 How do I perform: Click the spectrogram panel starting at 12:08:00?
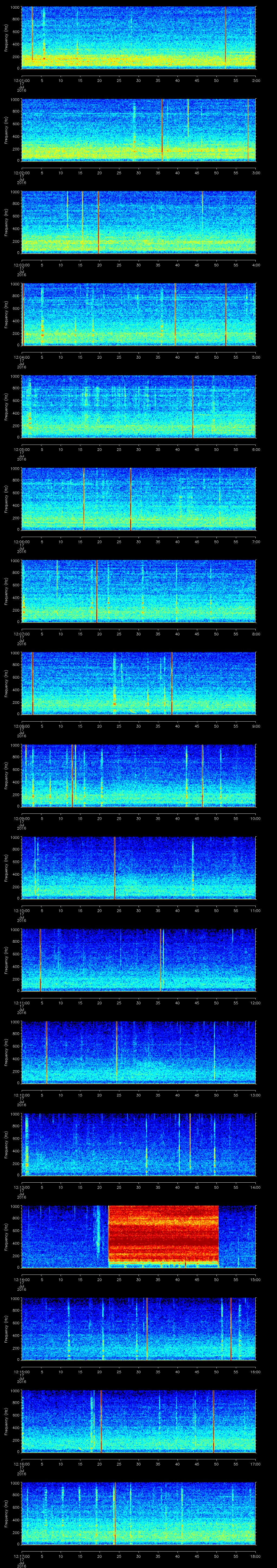(x=138, y=683)
